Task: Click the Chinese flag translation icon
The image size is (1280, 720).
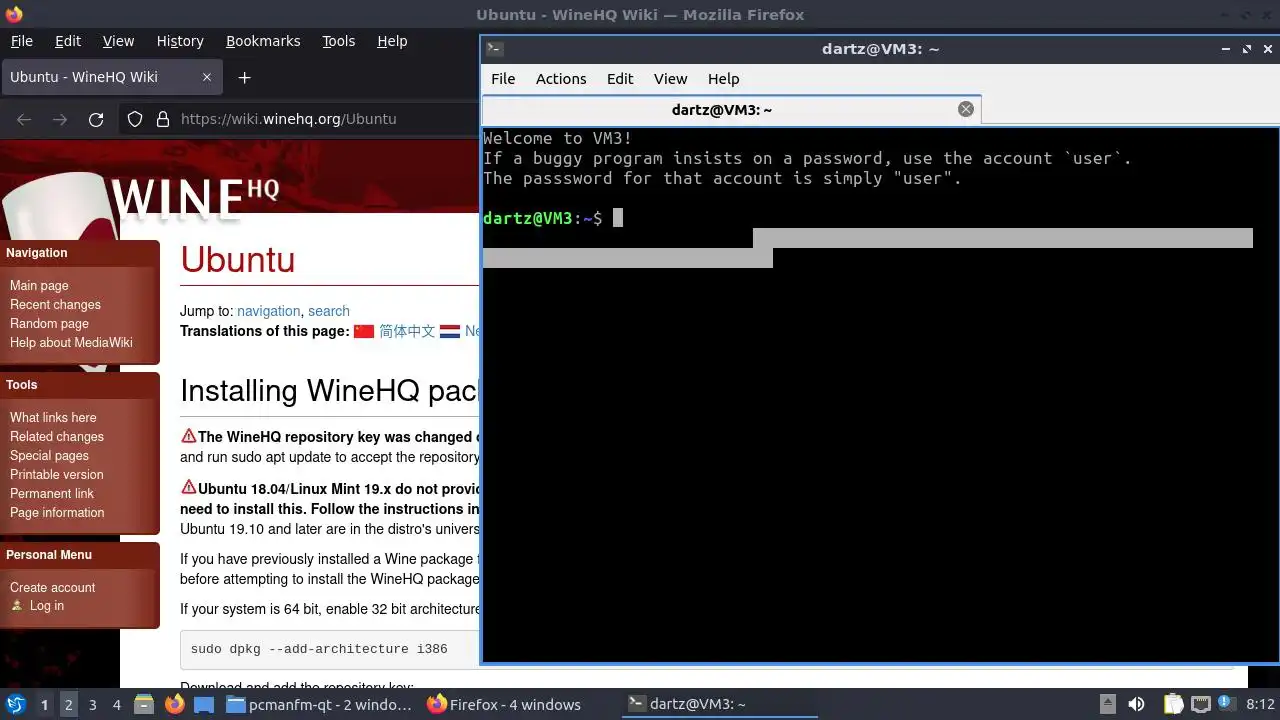Action: 364,331
